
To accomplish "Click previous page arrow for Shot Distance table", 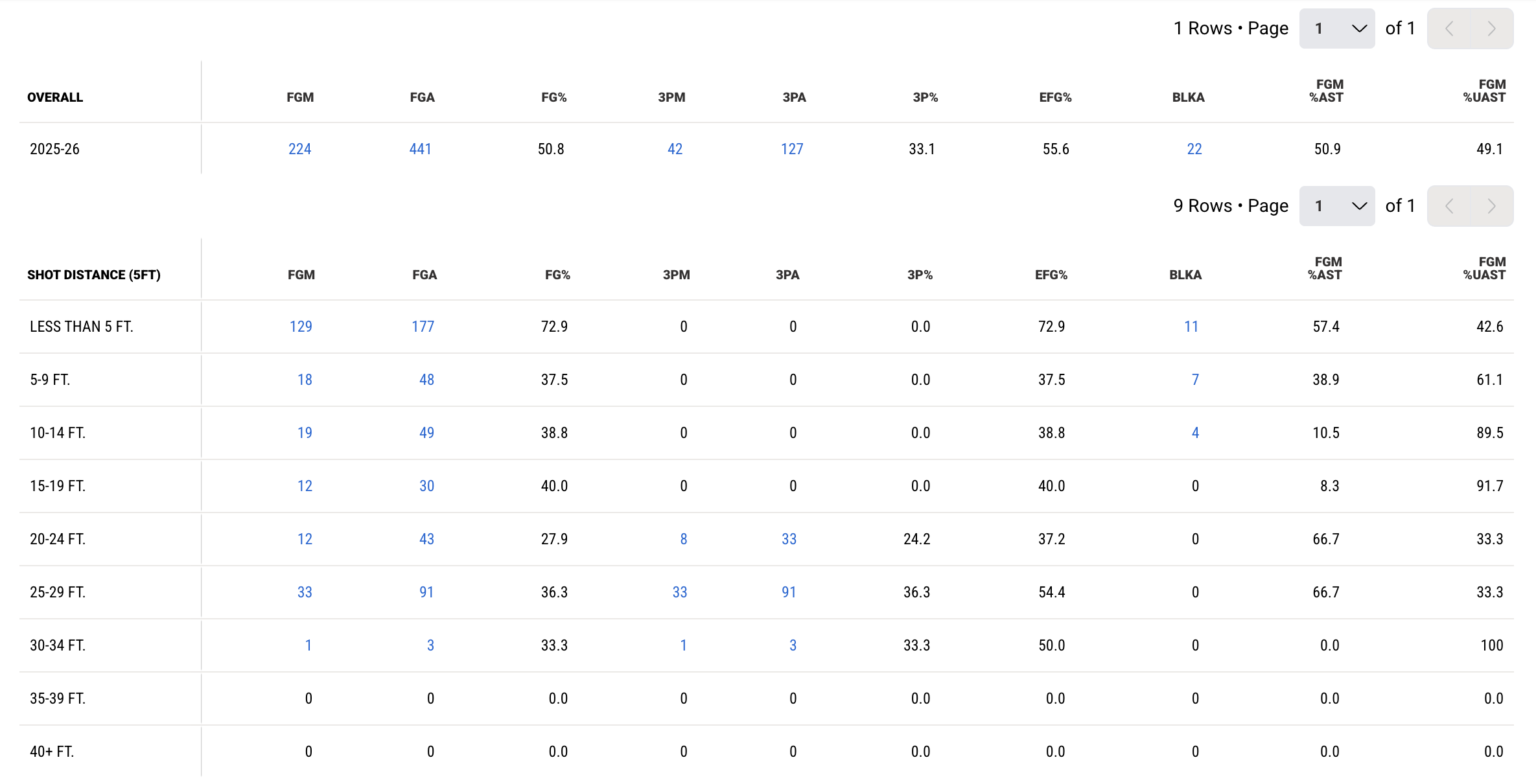I will tap(1449, 206).
